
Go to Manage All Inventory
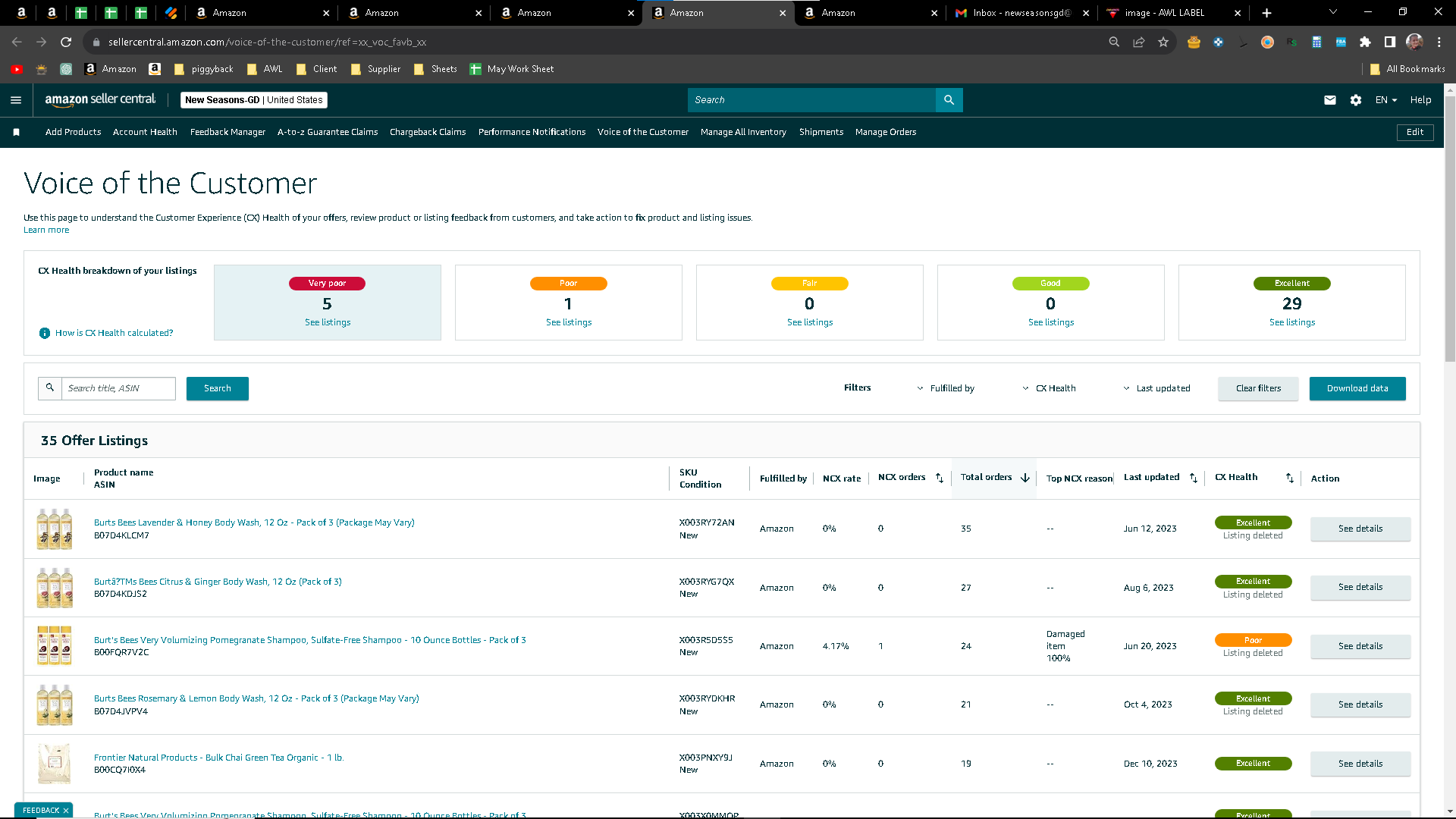point(743,132)
